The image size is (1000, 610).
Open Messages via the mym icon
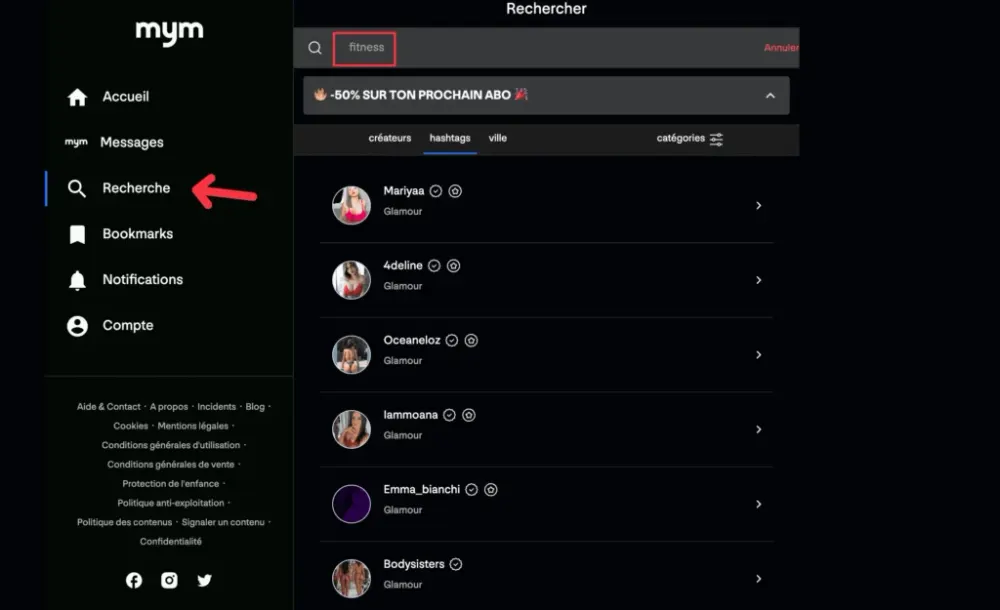[x=76, y=142]
